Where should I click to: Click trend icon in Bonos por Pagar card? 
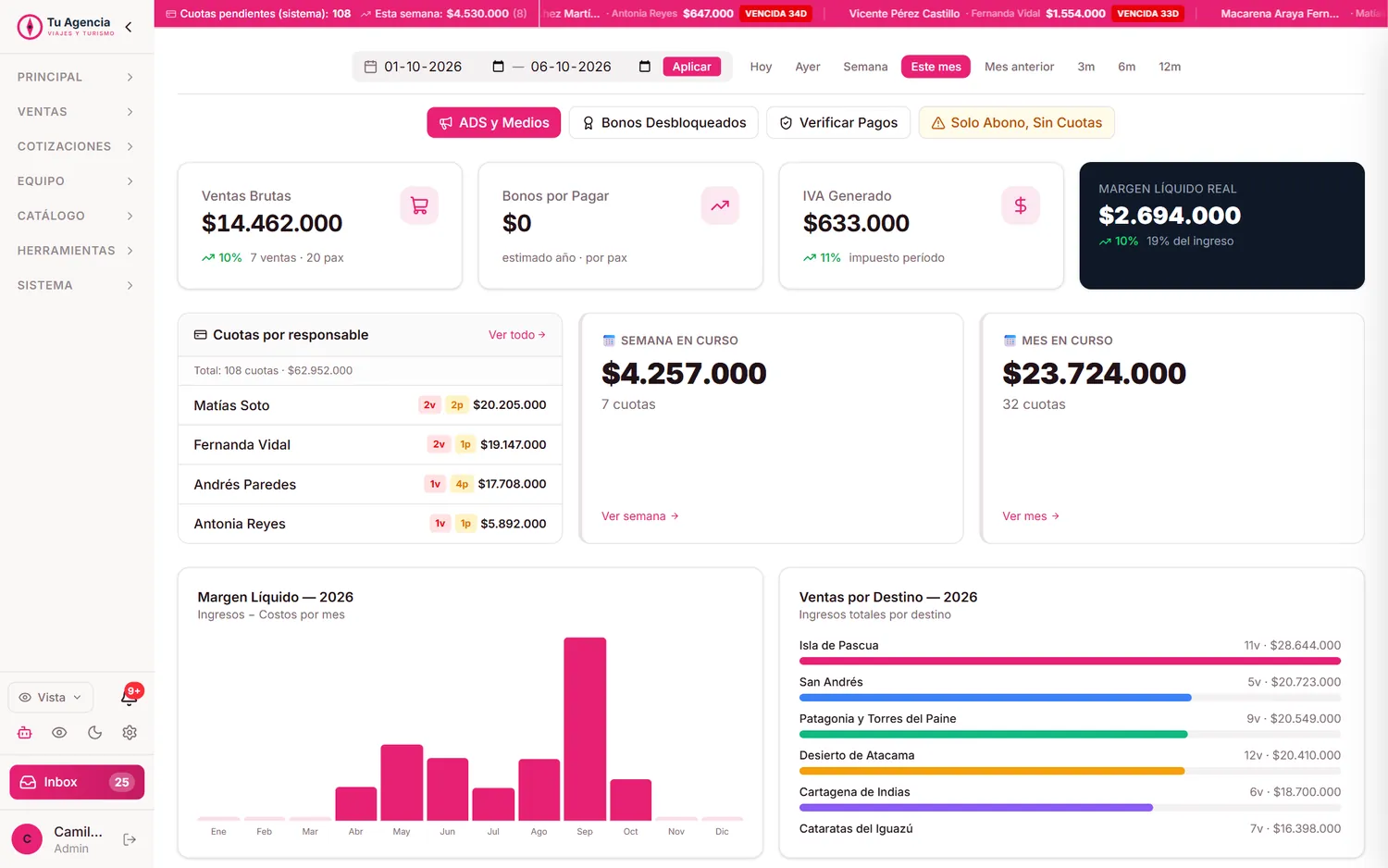(x=720, y=205)
